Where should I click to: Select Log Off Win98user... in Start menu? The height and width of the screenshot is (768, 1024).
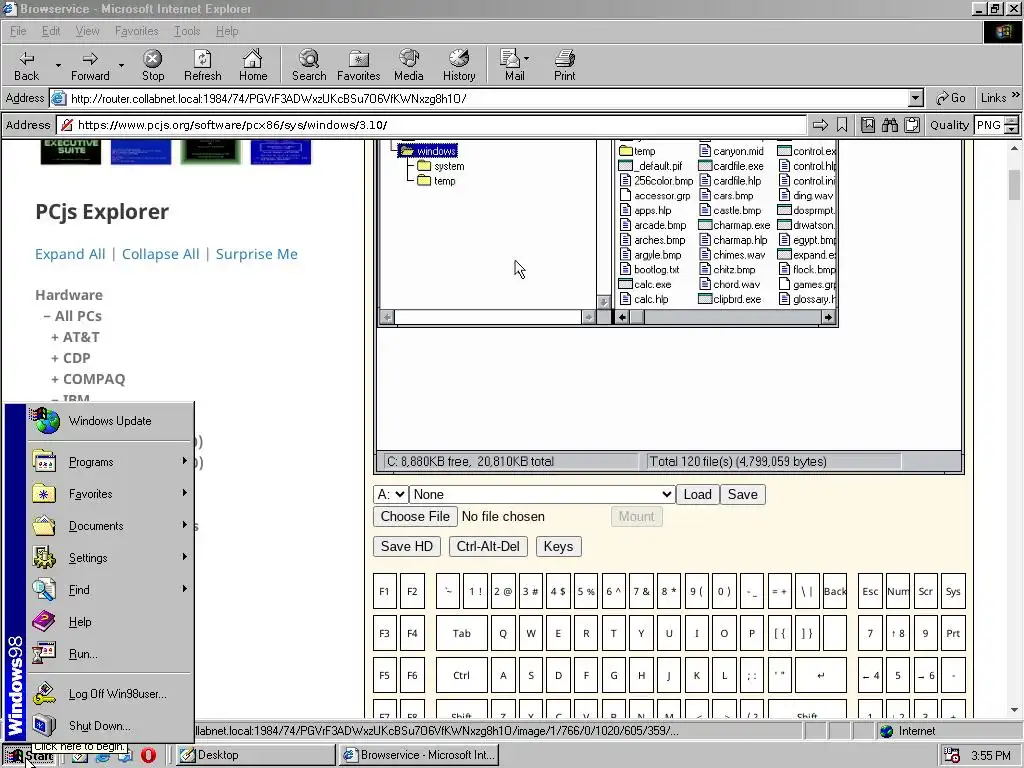pos(110,694)
